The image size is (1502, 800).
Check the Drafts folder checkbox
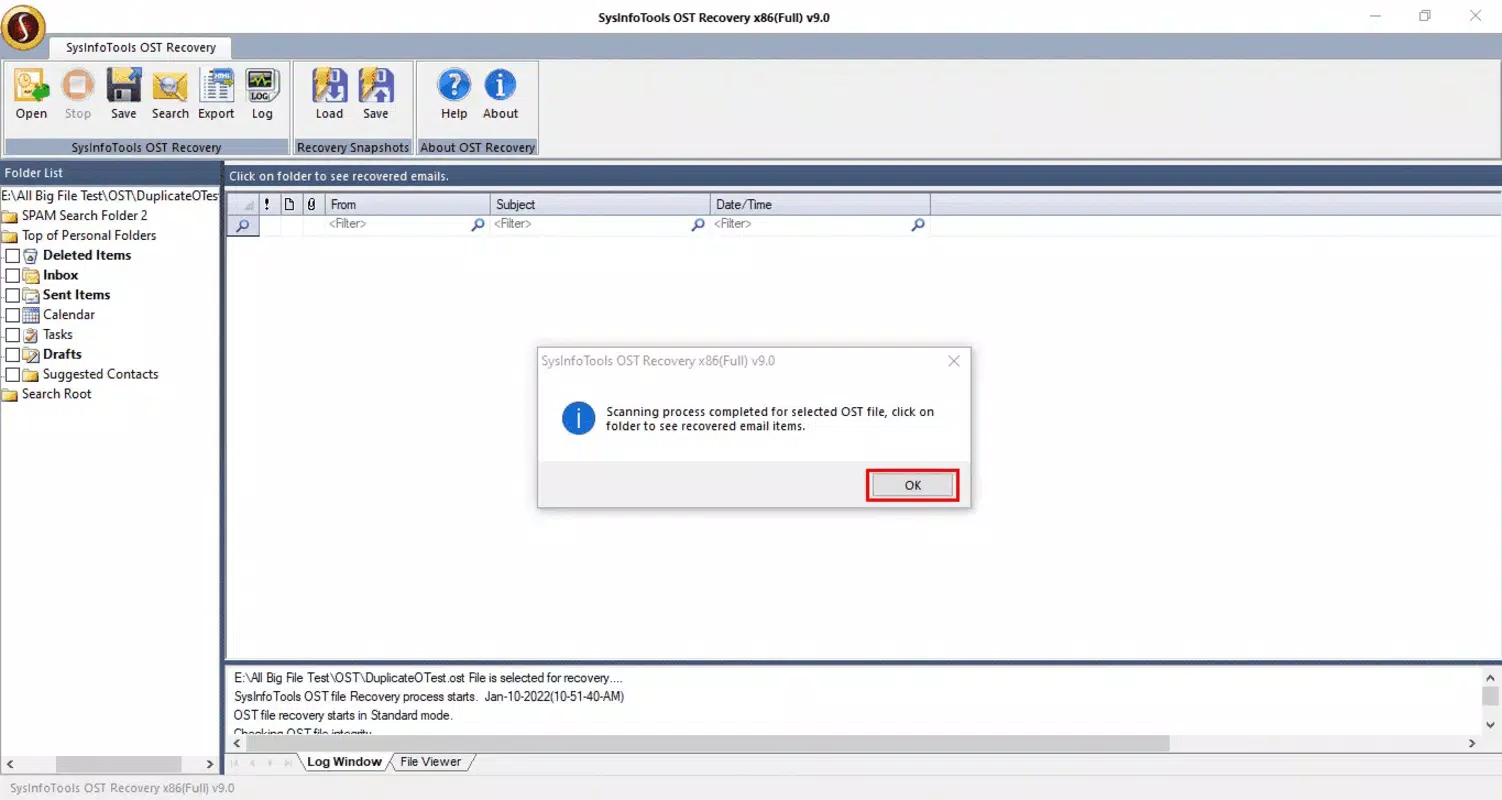[x=13, y=355]
